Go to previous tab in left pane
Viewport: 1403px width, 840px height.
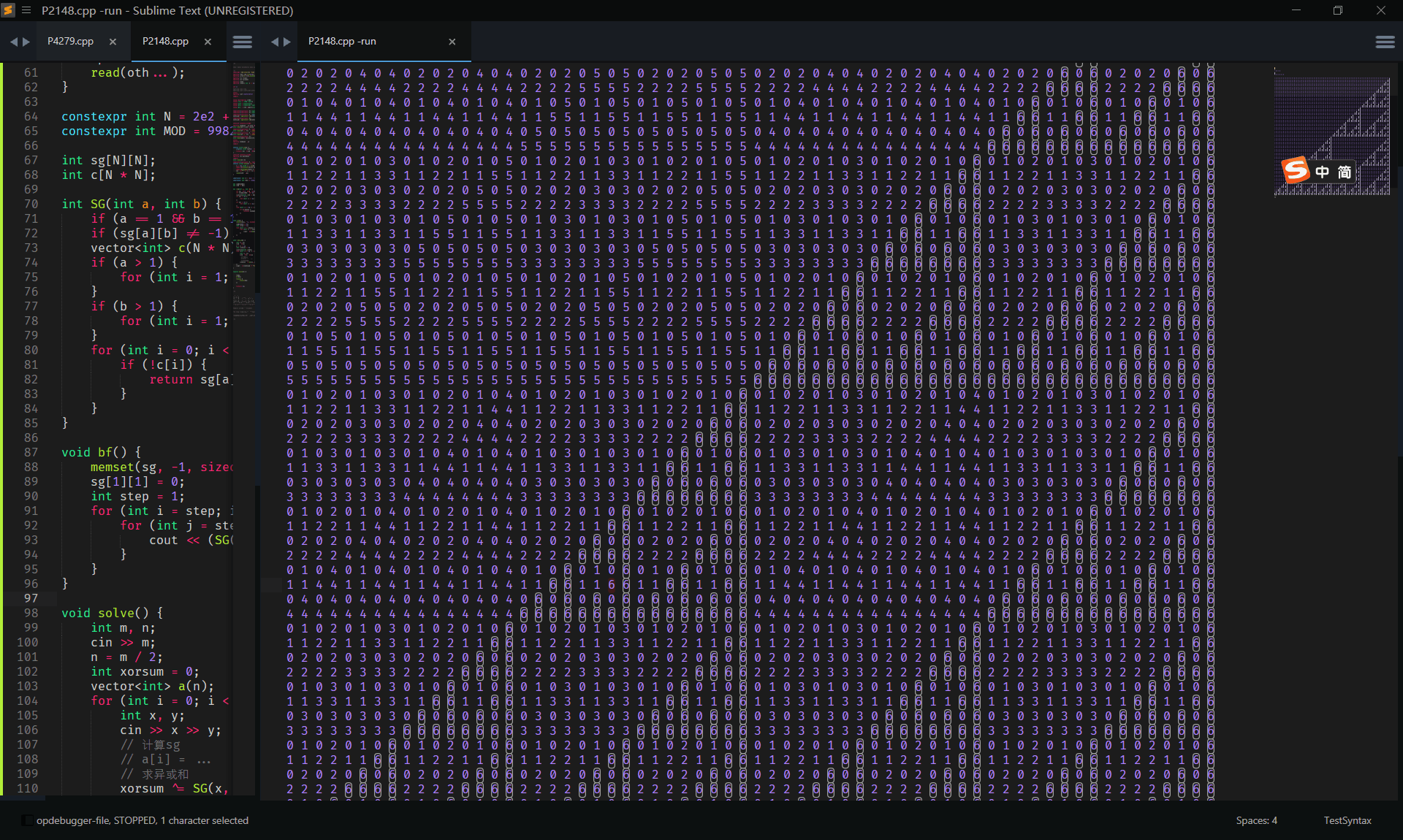tap(13, 42)
